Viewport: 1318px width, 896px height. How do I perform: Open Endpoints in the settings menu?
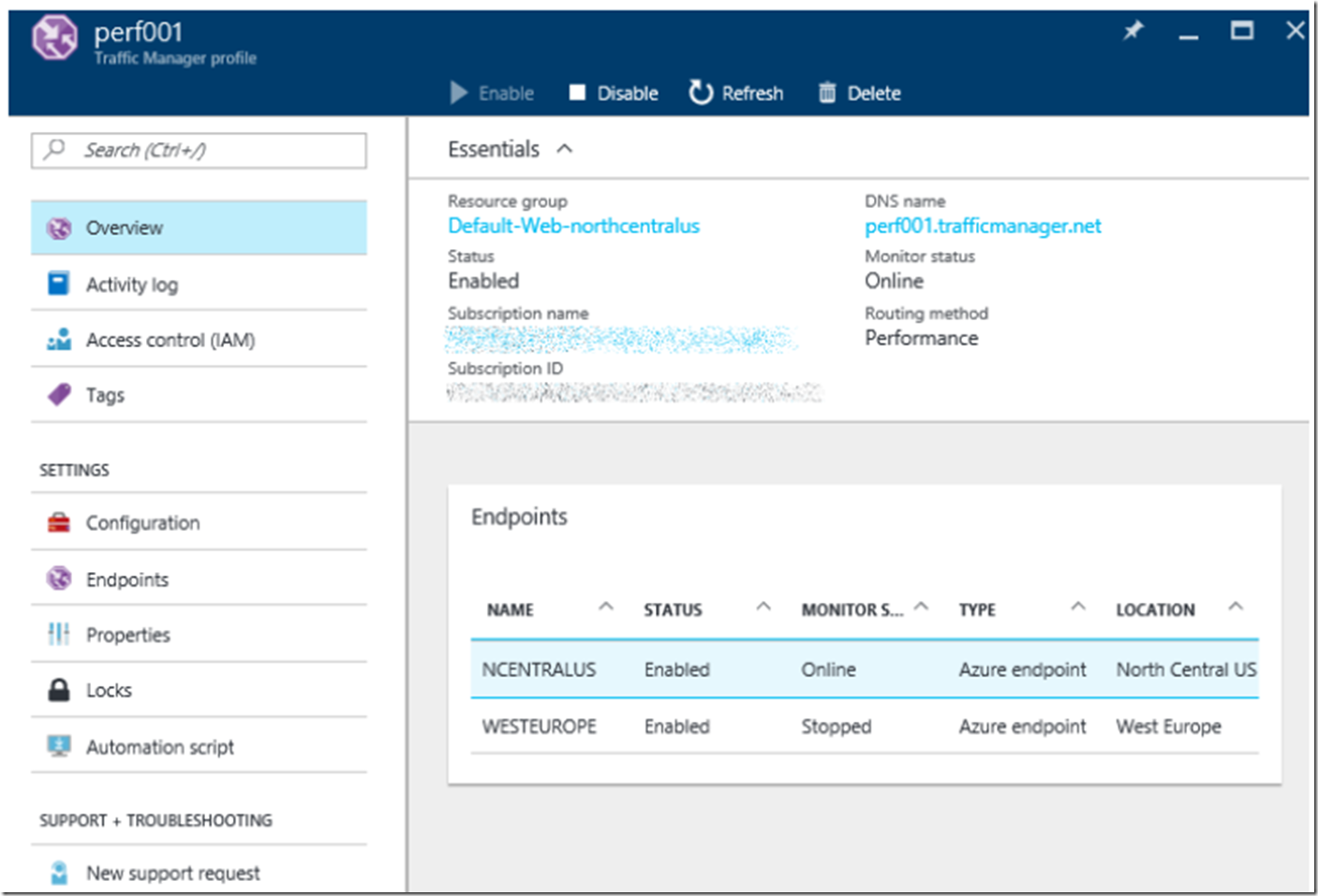coord(199,579)
